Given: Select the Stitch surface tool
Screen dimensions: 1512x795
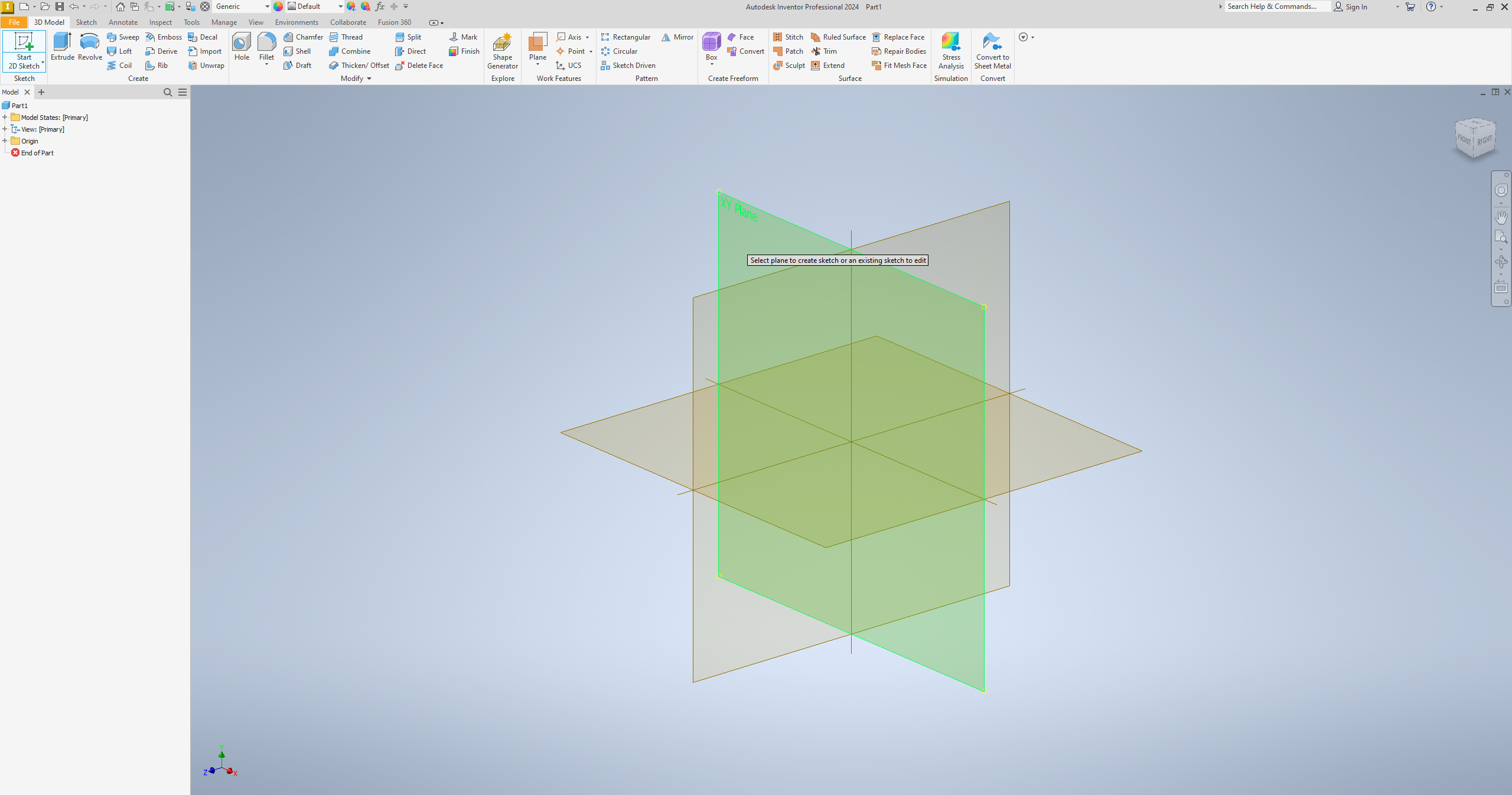Looking at the screenshot, I should point(788,37).
